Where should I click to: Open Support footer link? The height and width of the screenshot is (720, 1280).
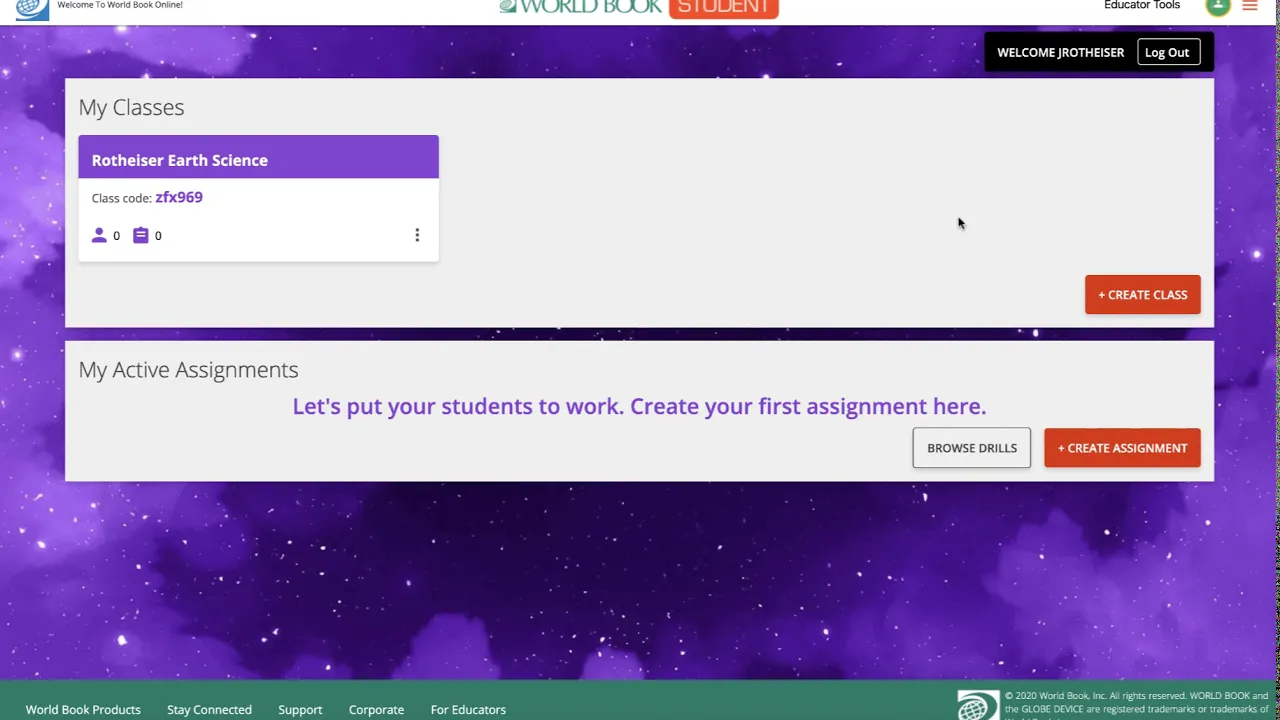[x=300, y=709]
